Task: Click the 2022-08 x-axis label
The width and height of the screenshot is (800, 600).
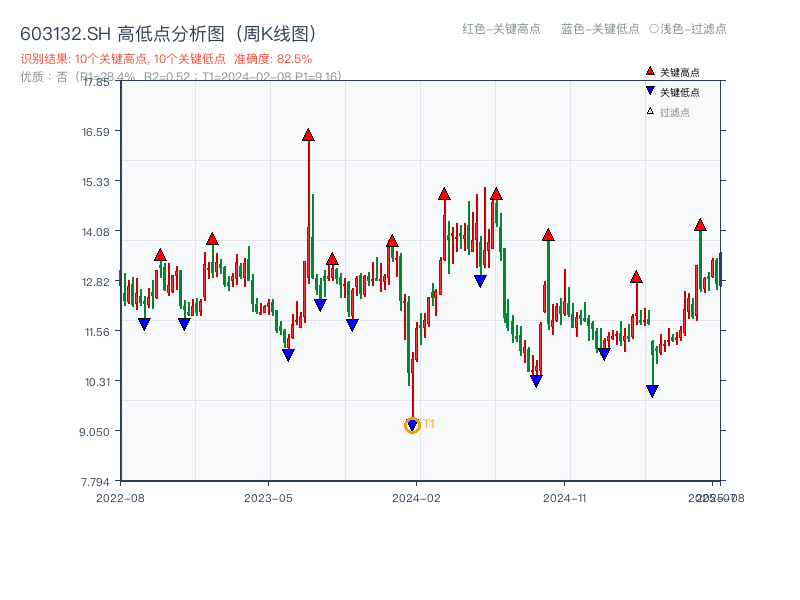Action: pyautogui.click(x=120, y=498)
